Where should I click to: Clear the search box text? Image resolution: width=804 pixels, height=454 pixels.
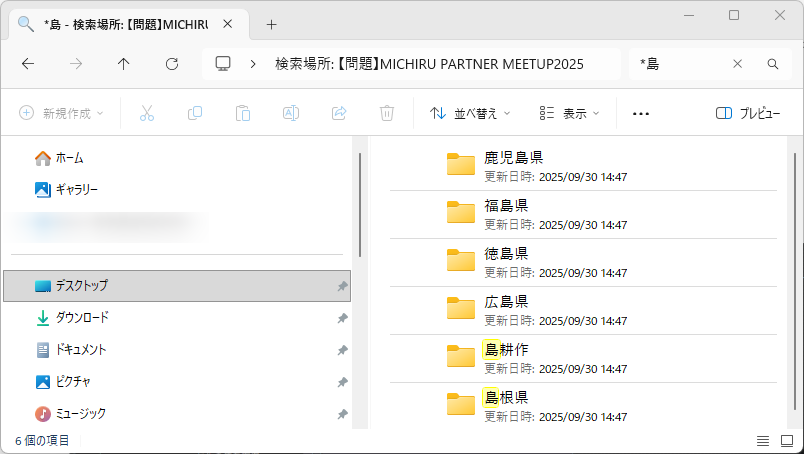pos(738,63)
